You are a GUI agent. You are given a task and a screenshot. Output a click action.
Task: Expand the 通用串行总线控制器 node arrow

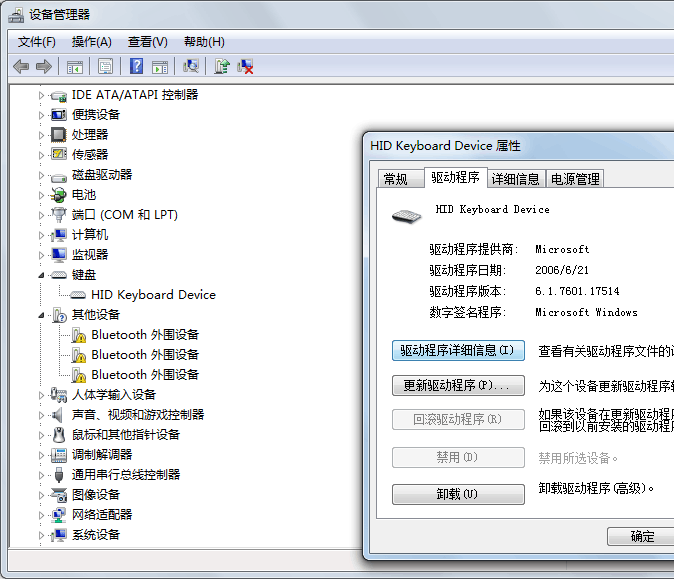[x=41, y=475]
